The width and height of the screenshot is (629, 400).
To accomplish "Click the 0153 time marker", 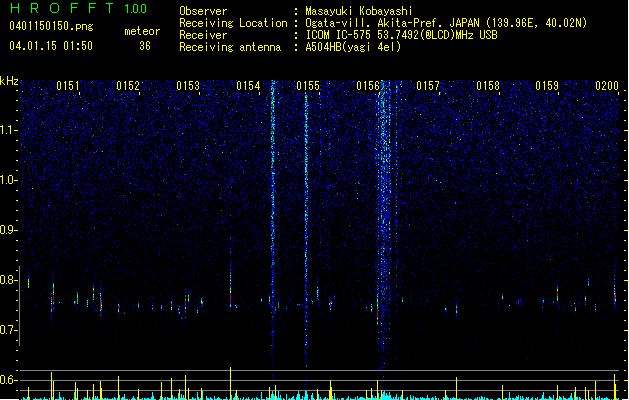I will [188, 86].
